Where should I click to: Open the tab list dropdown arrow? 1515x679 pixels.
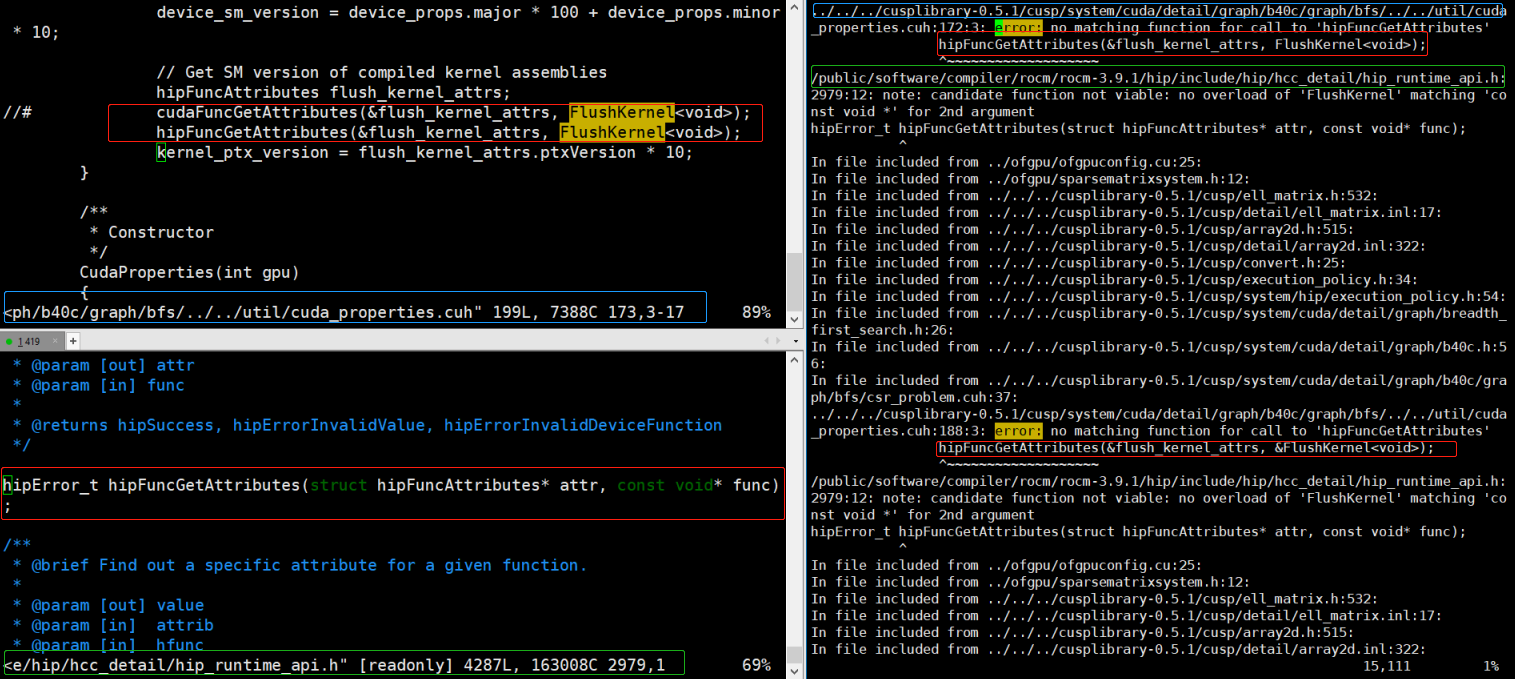tap(794, 341)
